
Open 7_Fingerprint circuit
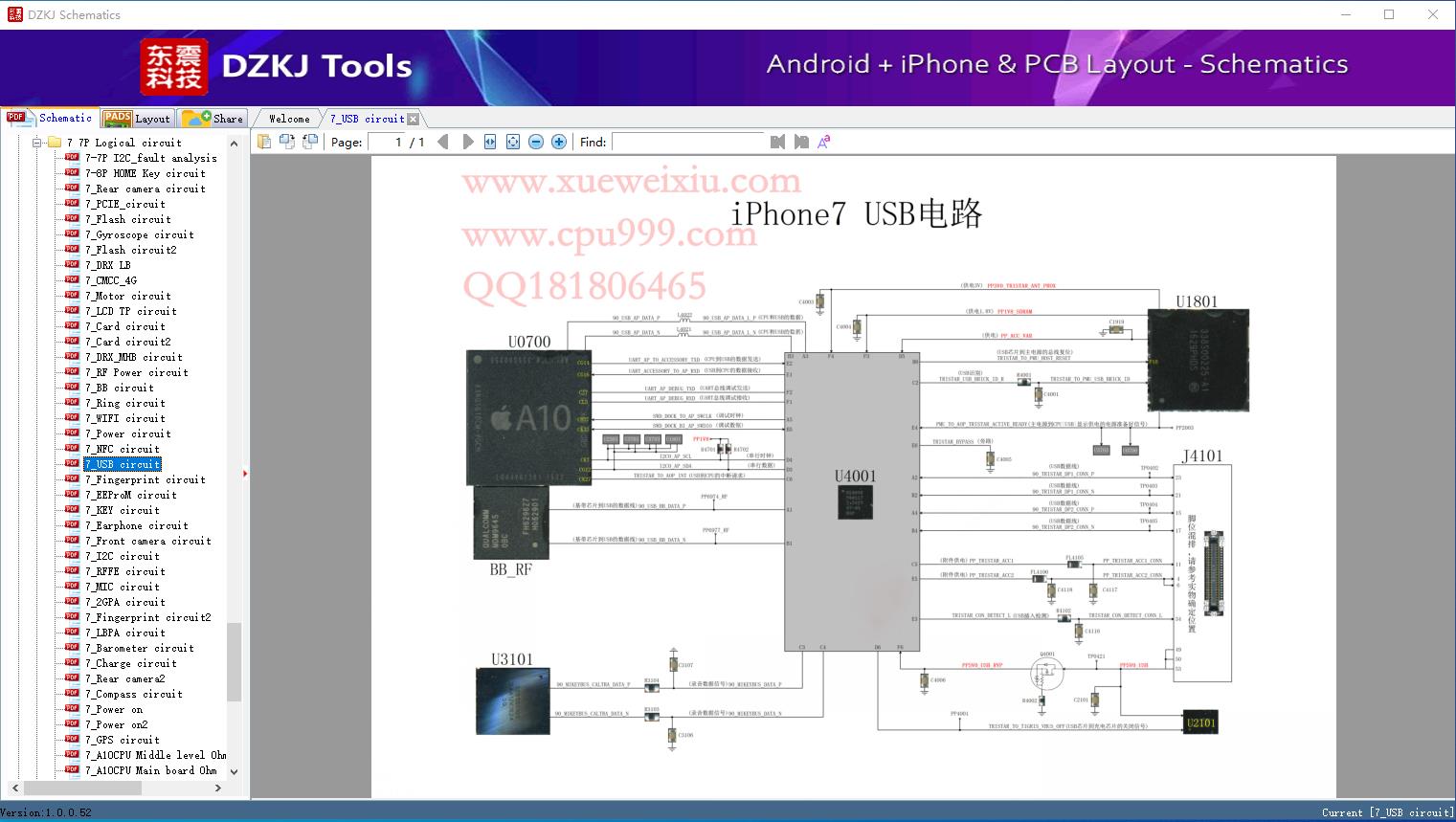146,479
